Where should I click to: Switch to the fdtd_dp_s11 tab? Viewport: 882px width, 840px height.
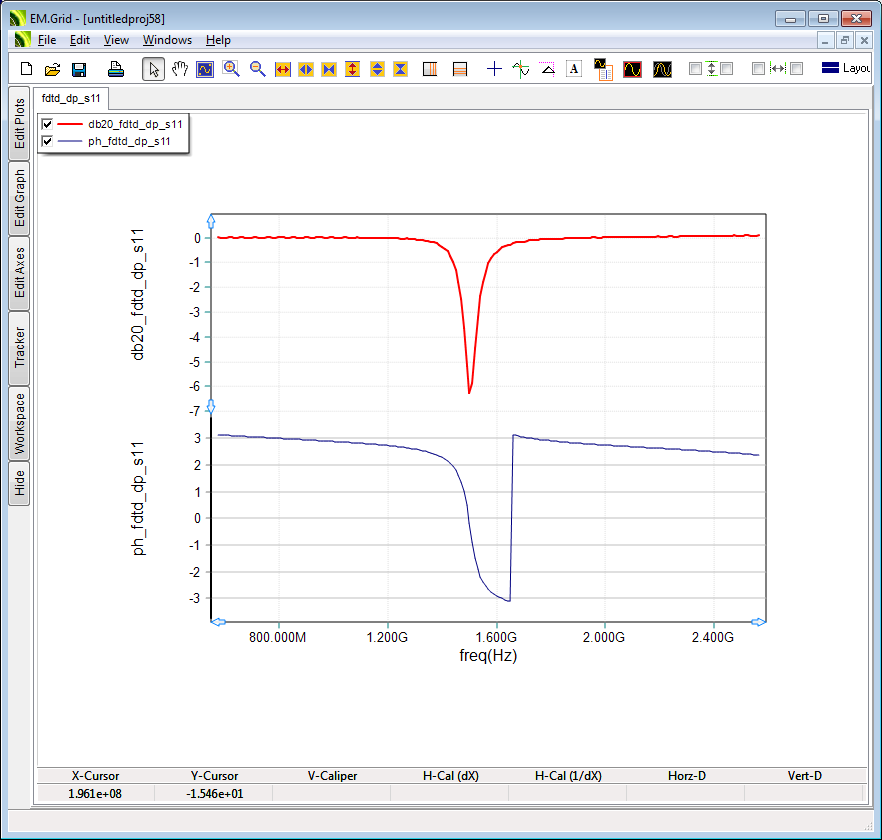[x=71, y=99]
